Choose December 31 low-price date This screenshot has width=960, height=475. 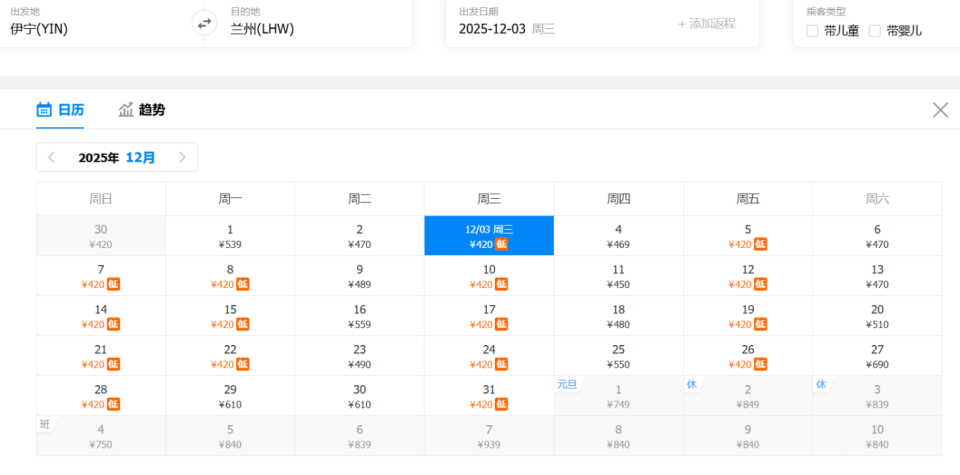pyautogui.click(x=489, y=396)
